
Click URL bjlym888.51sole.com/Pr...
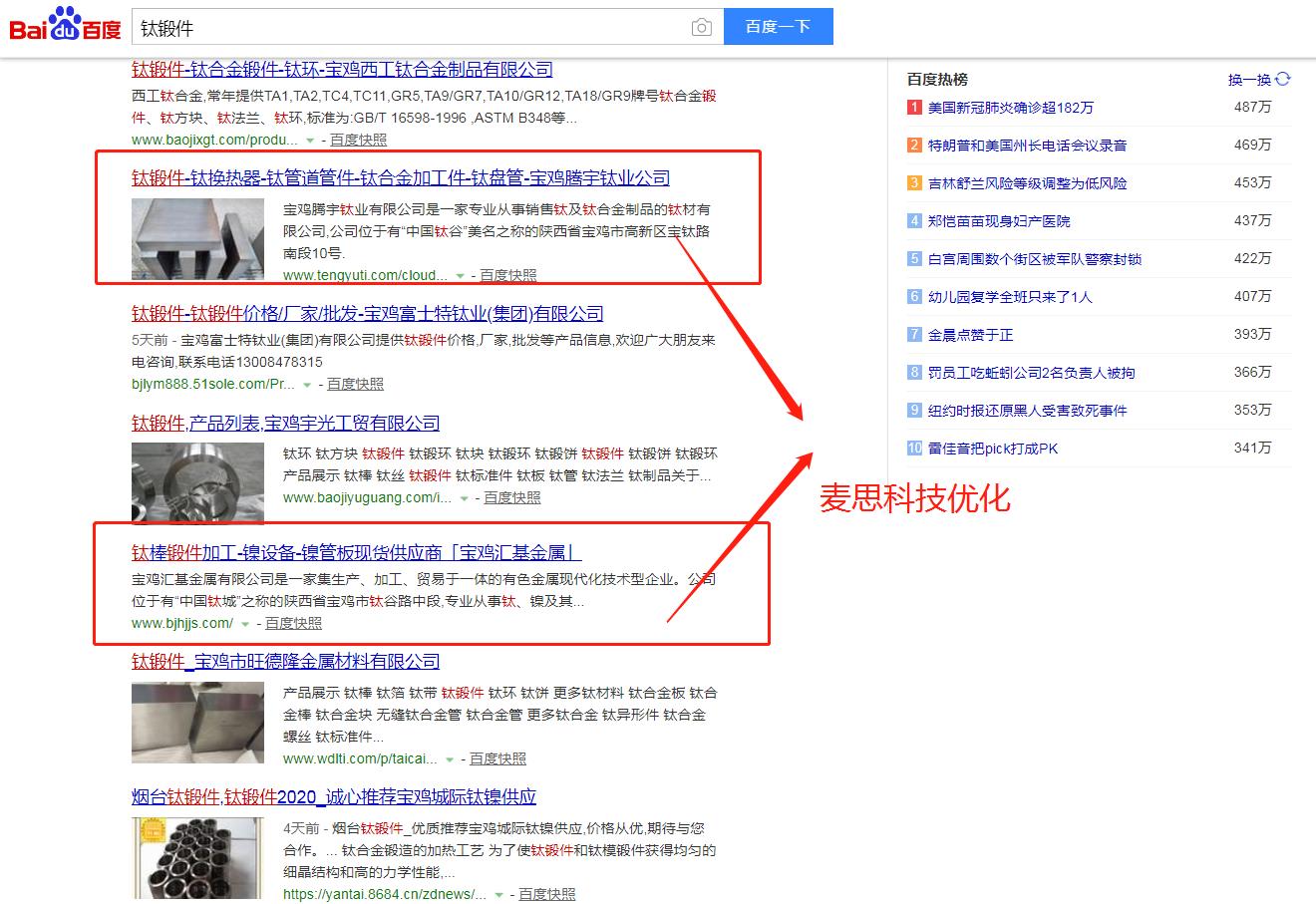(x=213, y=384)
